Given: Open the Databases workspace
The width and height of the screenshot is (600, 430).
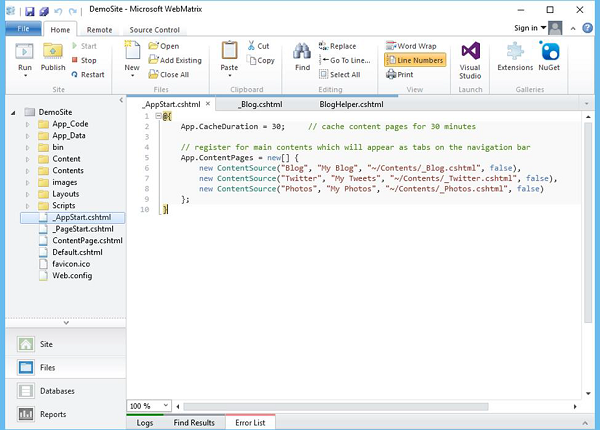Looking at the screenshot, I should (x=57, y=391).
